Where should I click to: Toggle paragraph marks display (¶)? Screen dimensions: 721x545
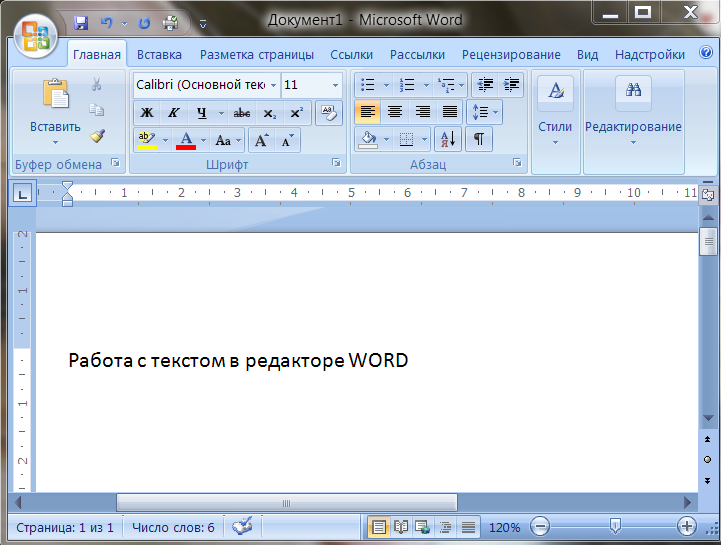coord(479,139)
